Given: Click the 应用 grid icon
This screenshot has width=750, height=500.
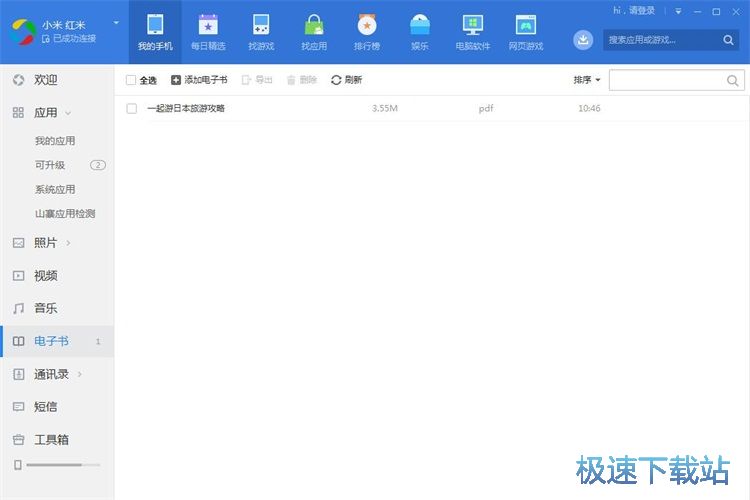Looking at the screenshot, I should [x=18, y=113].
